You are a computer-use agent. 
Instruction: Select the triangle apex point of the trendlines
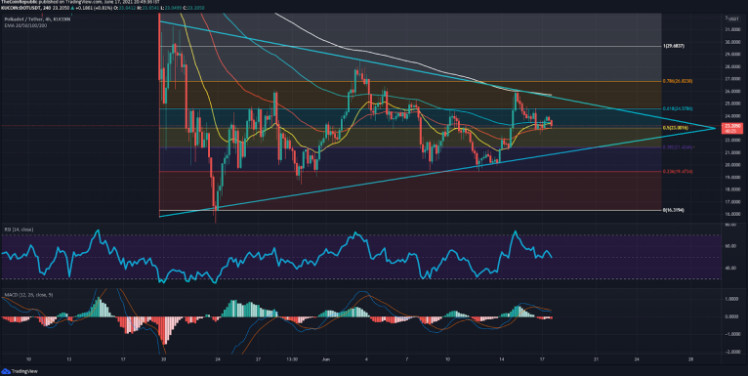715,128
